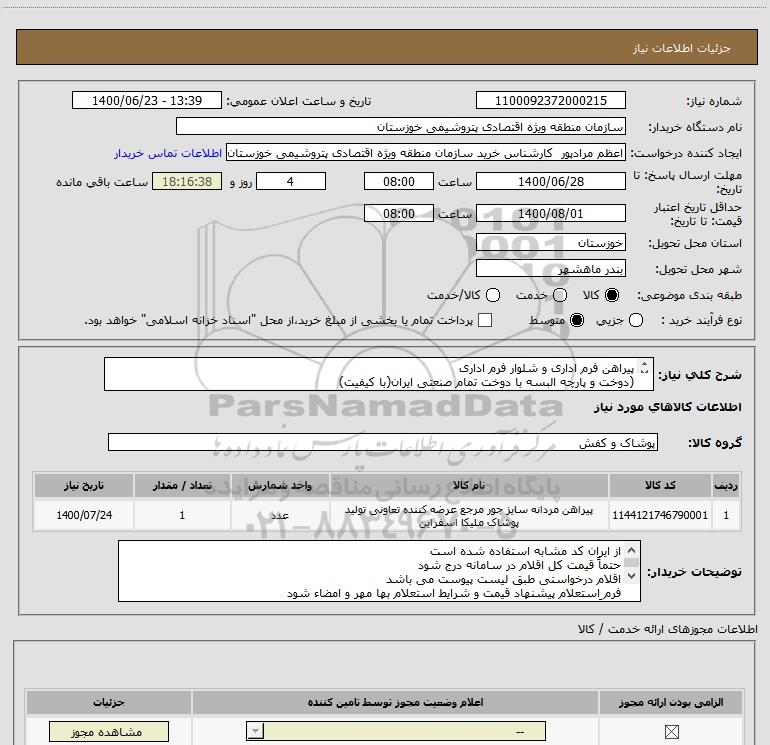Viewport: 770px width, 745px height.
Task: Click the الزامی بودن ارائه مجوز header
Action: 671,702
